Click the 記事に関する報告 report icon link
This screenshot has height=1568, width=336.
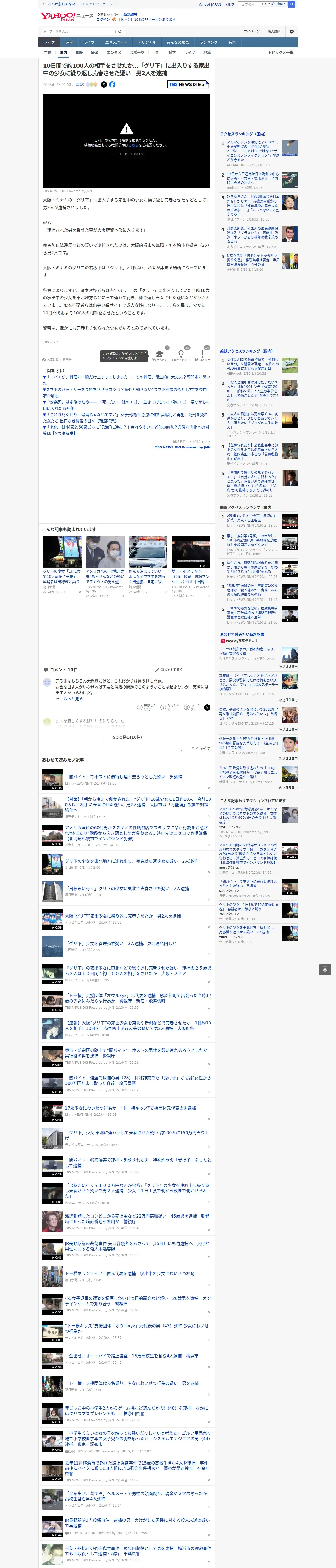[x=57, y=360]
